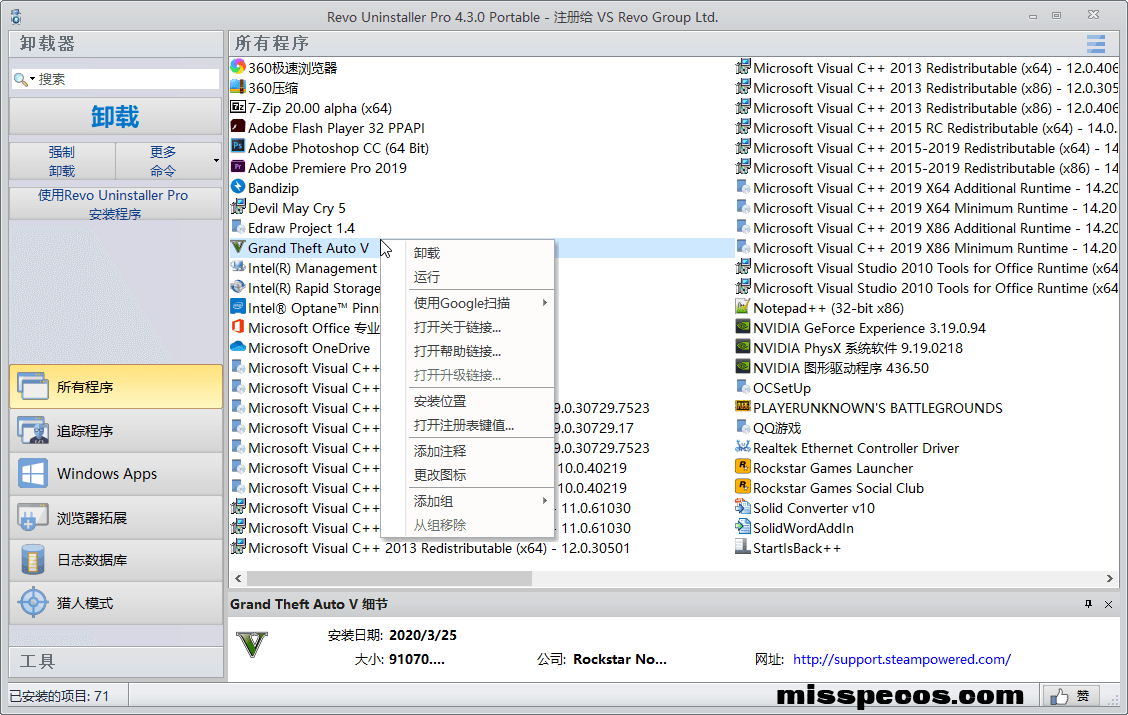Select 打开帮助链接... in context menu
This screenshot has height=715, width=1128.
tap(458, 351)
